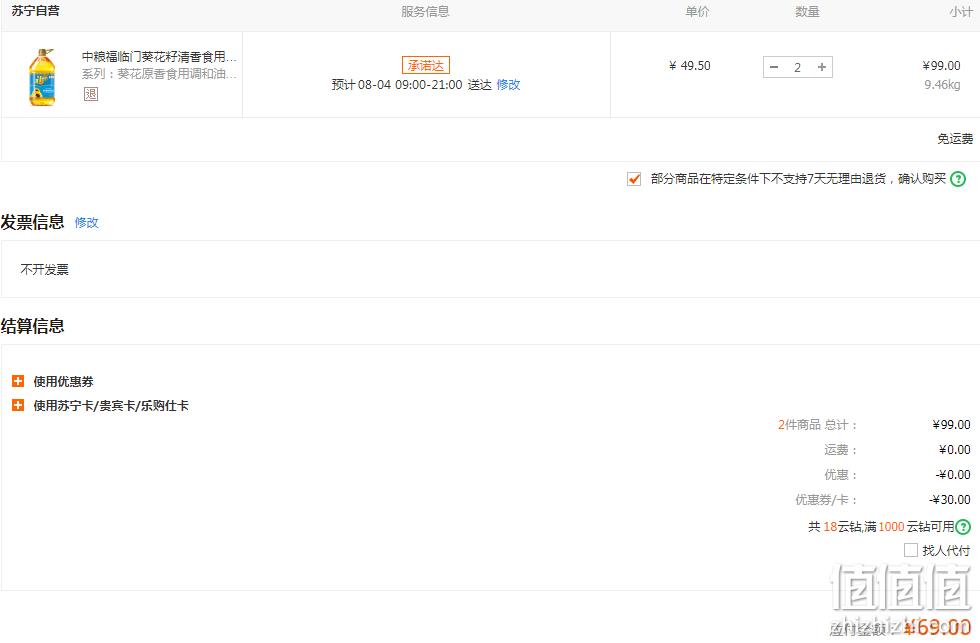Decrease quantity with the minus button

774,67
